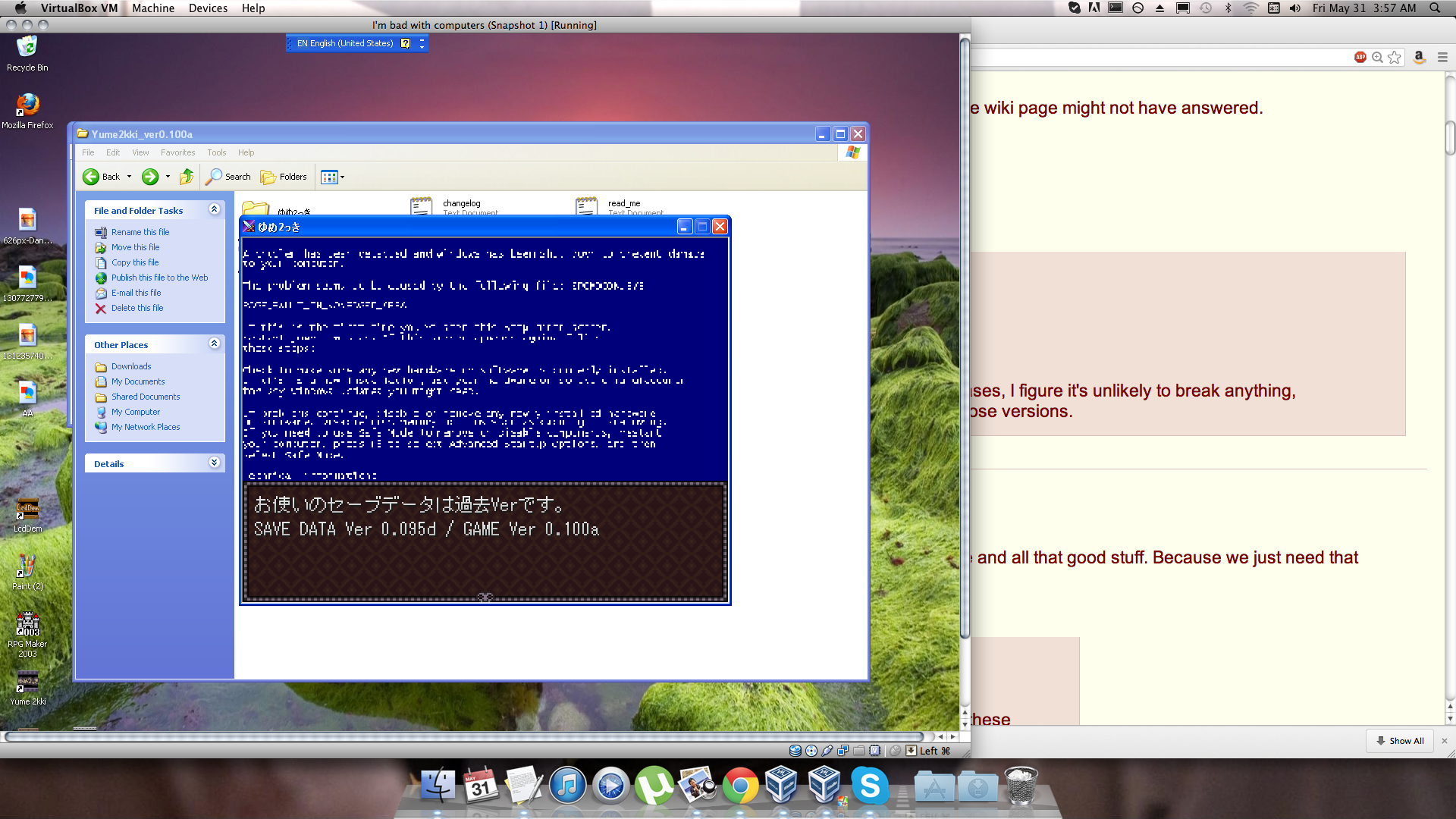Click the VM horizontal scrollbar
1456x819 pixels.
pyautogui.click(x=464, y=736)
